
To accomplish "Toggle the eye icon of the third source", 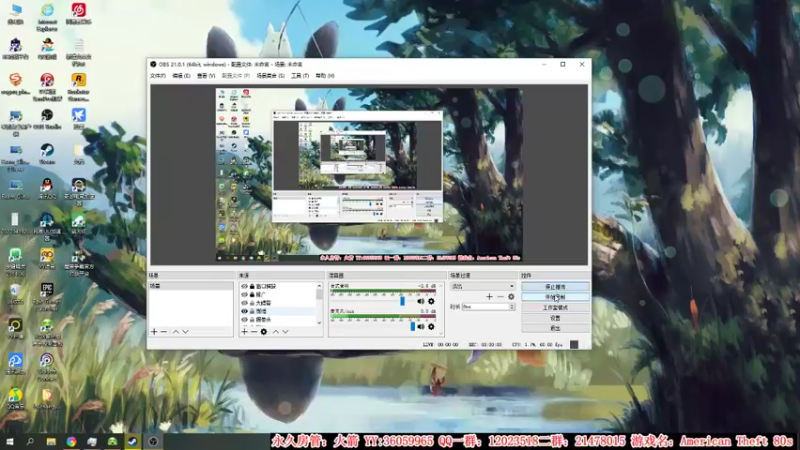I will pos(244,303).
